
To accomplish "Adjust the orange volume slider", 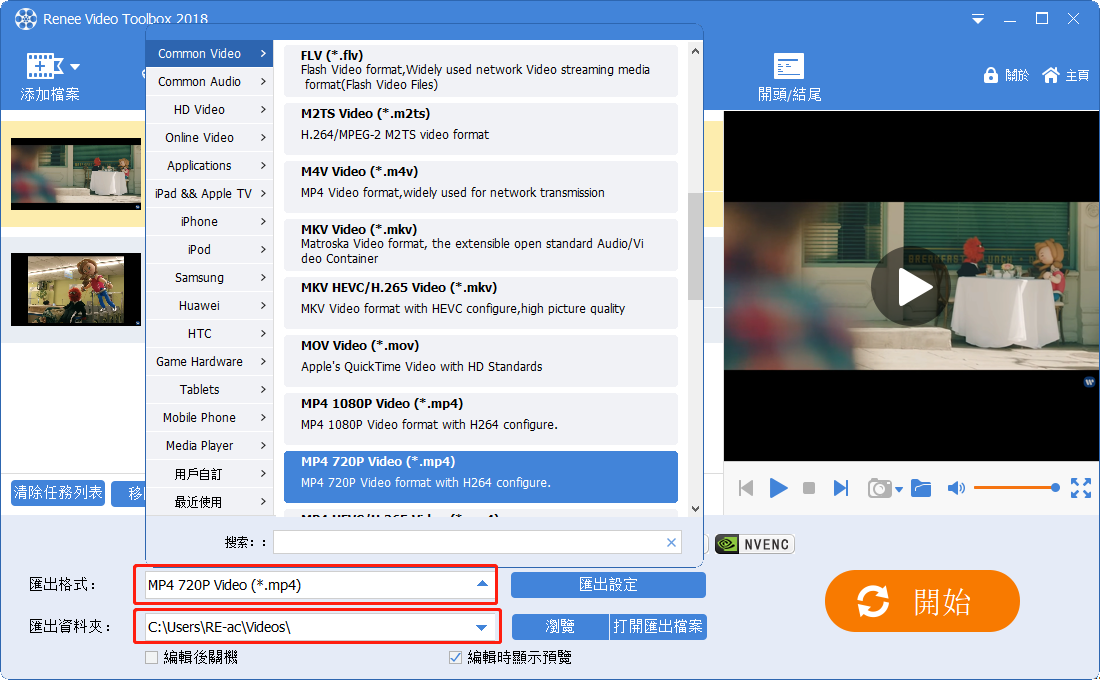I will (1017, 488).
